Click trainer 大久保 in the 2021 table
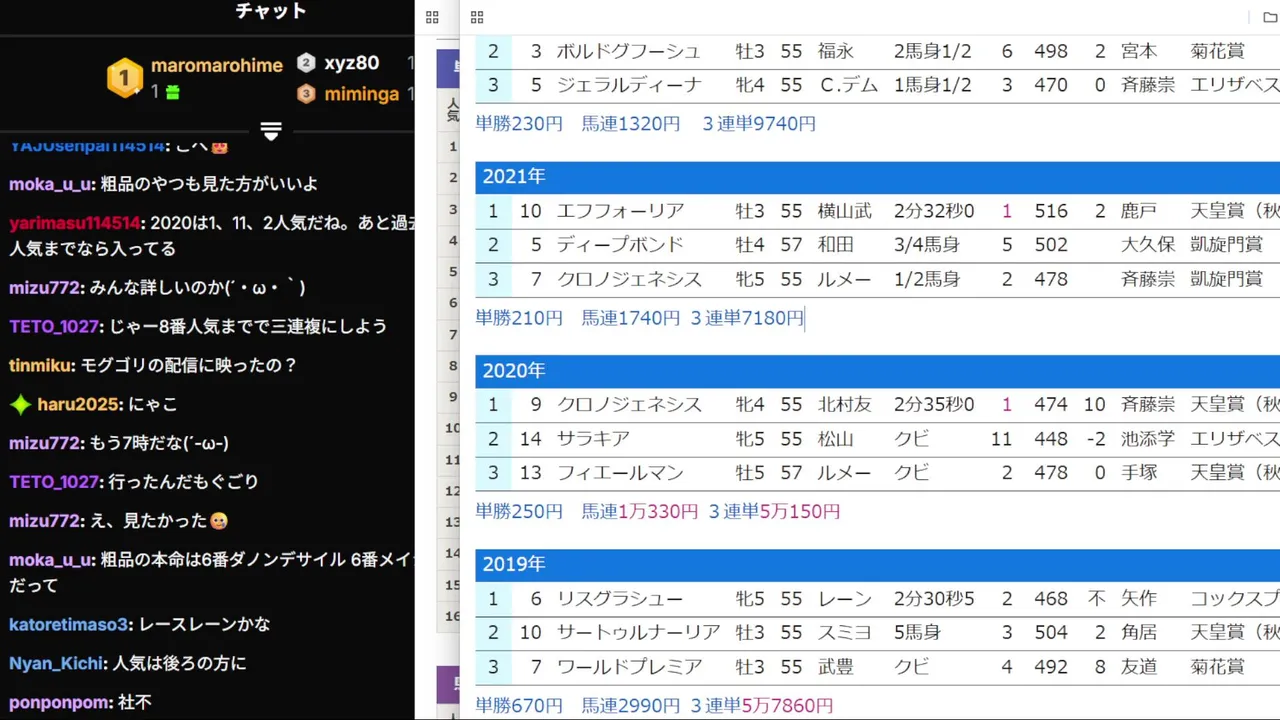This screenshot has width=1280, height=720. 1148,245
